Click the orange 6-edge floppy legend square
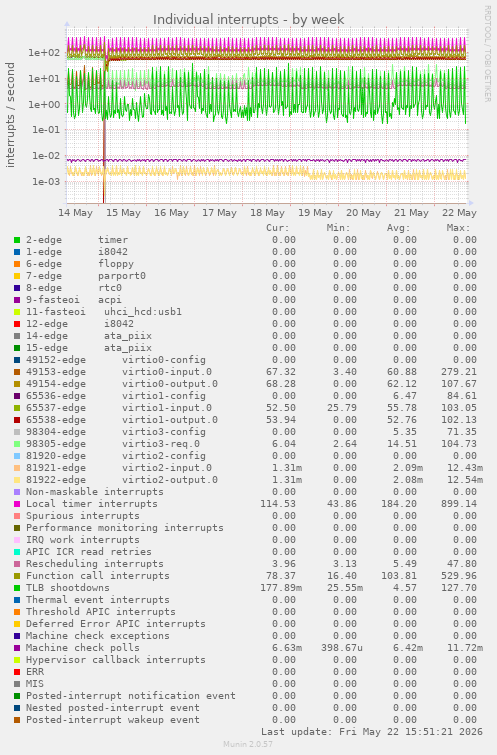Screen dimensions: 497x755 coord(17,264)
